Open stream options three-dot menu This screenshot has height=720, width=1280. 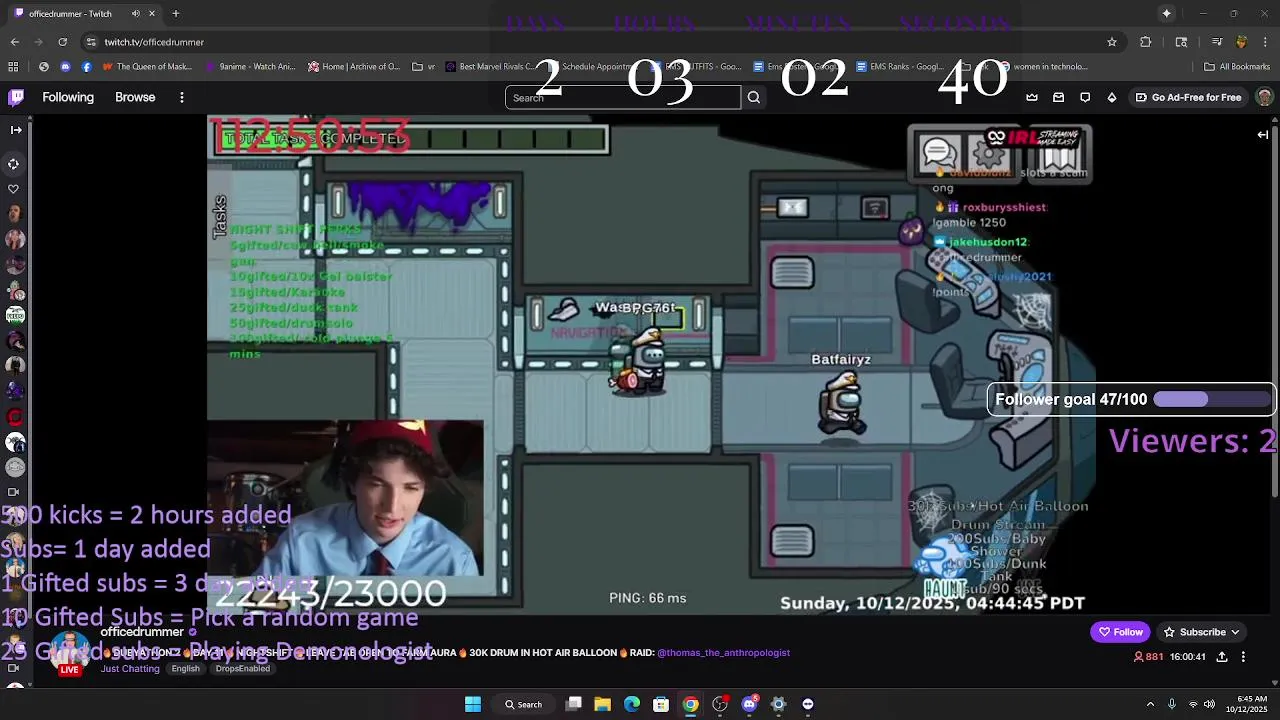tap(1243, 657)
